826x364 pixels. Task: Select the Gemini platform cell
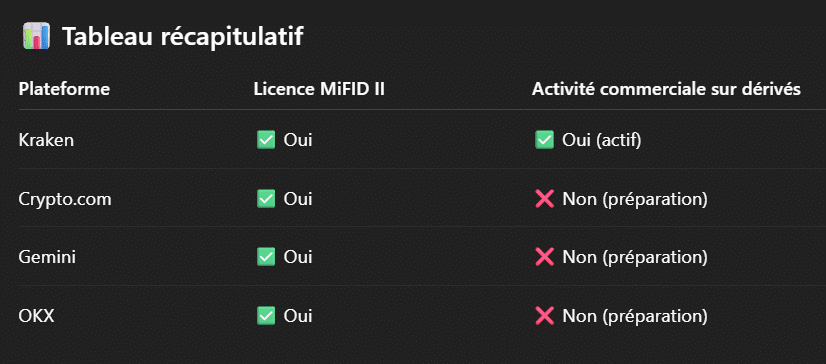[47, 258]
